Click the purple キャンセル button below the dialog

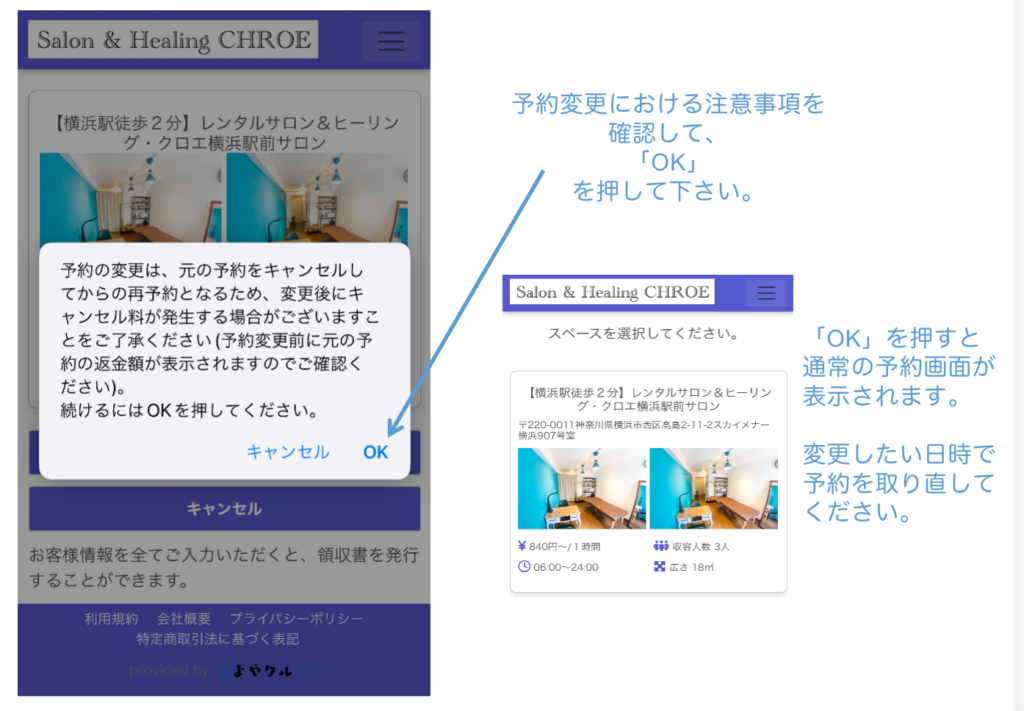[x=224, y=509]
